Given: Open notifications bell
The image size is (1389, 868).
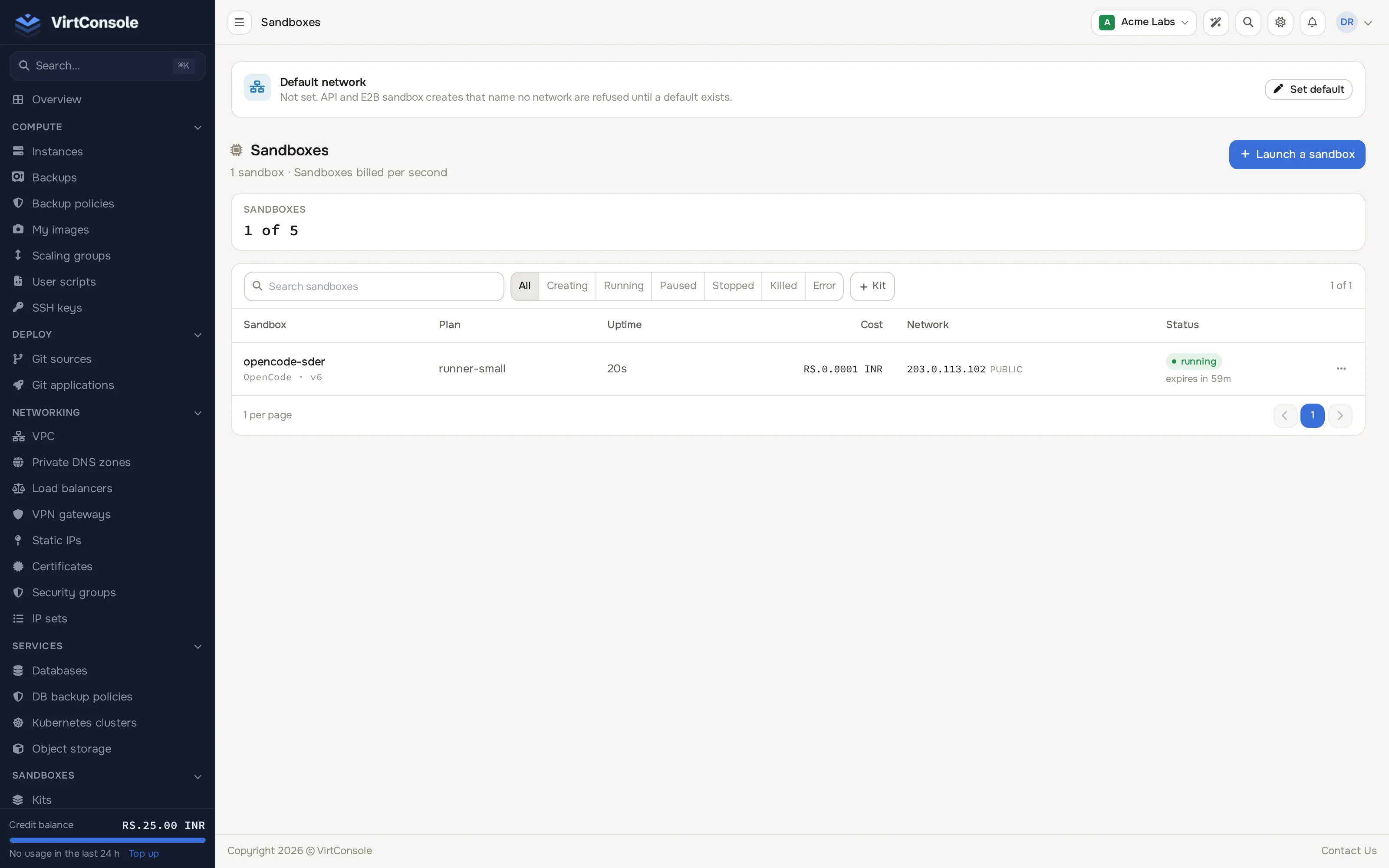Looking at the screenshot, I should (x=1312, y=23).
